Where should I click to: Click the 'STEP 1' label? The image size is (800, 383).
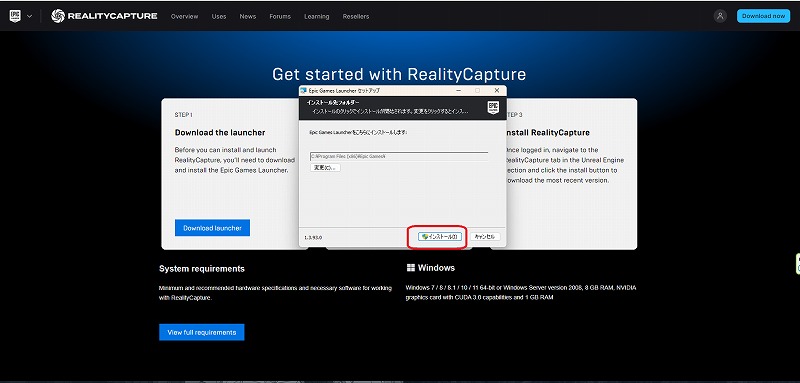184,115
